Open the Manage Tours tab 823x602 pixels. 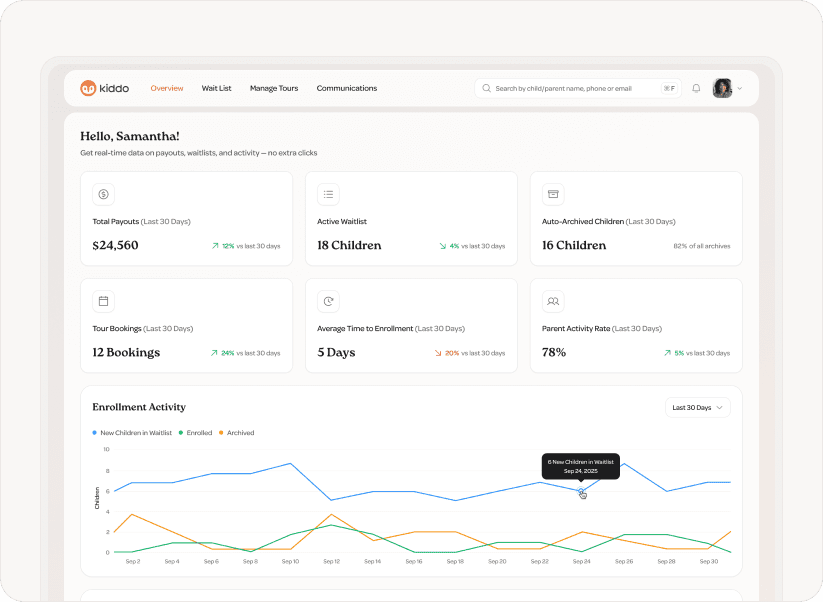point(274,88)
